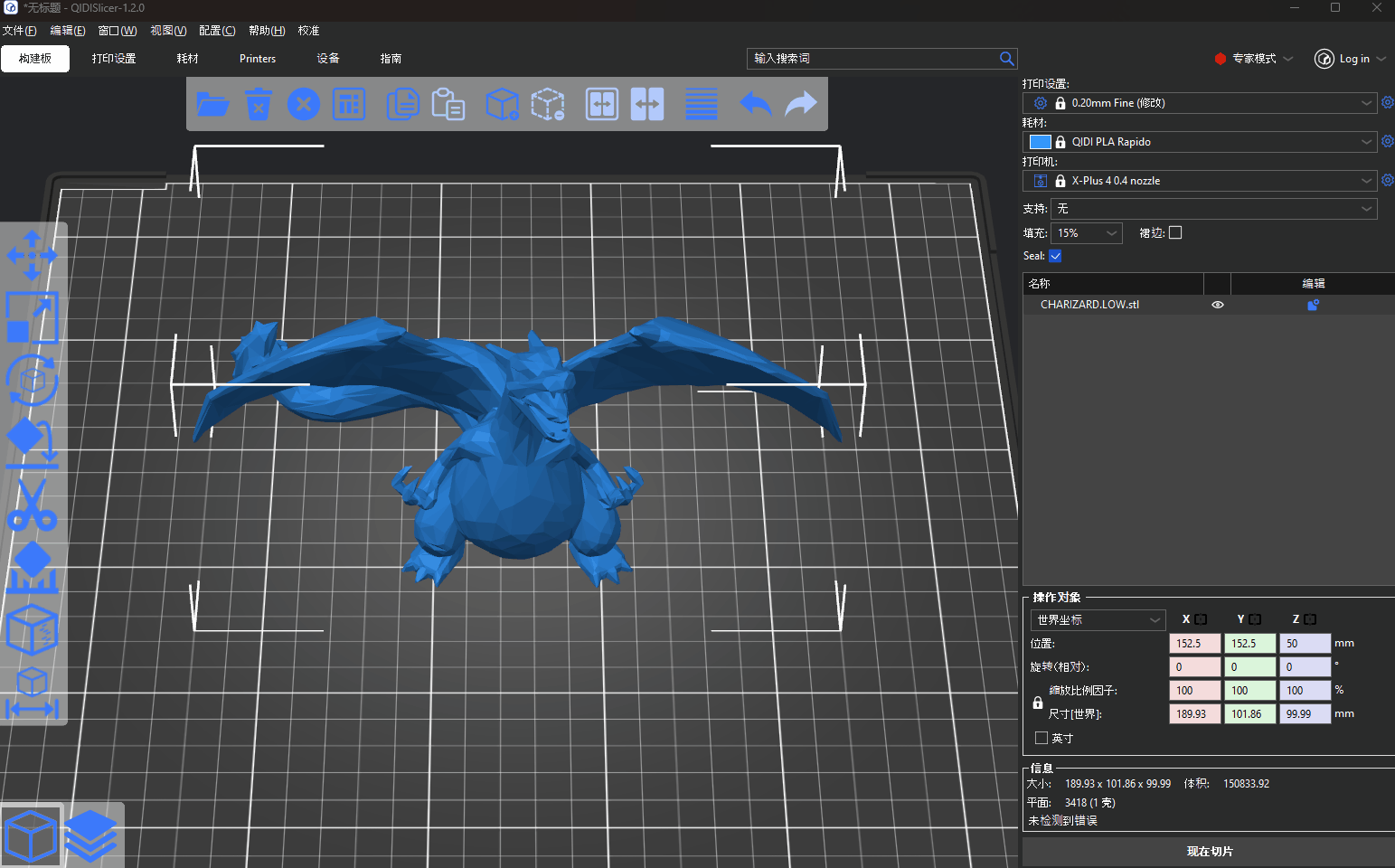
Task: Click search magnifier icon
Action: coord(1006,59)
